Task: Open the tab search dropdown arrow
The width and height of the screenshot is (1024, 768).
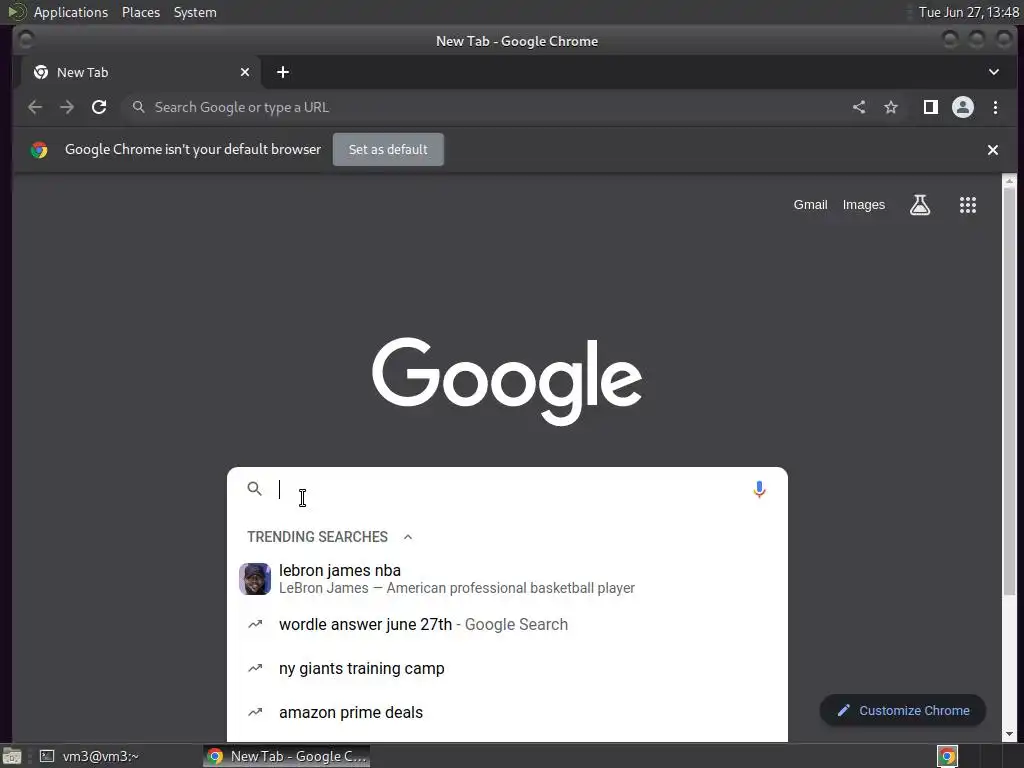Action: coord(993,72)
